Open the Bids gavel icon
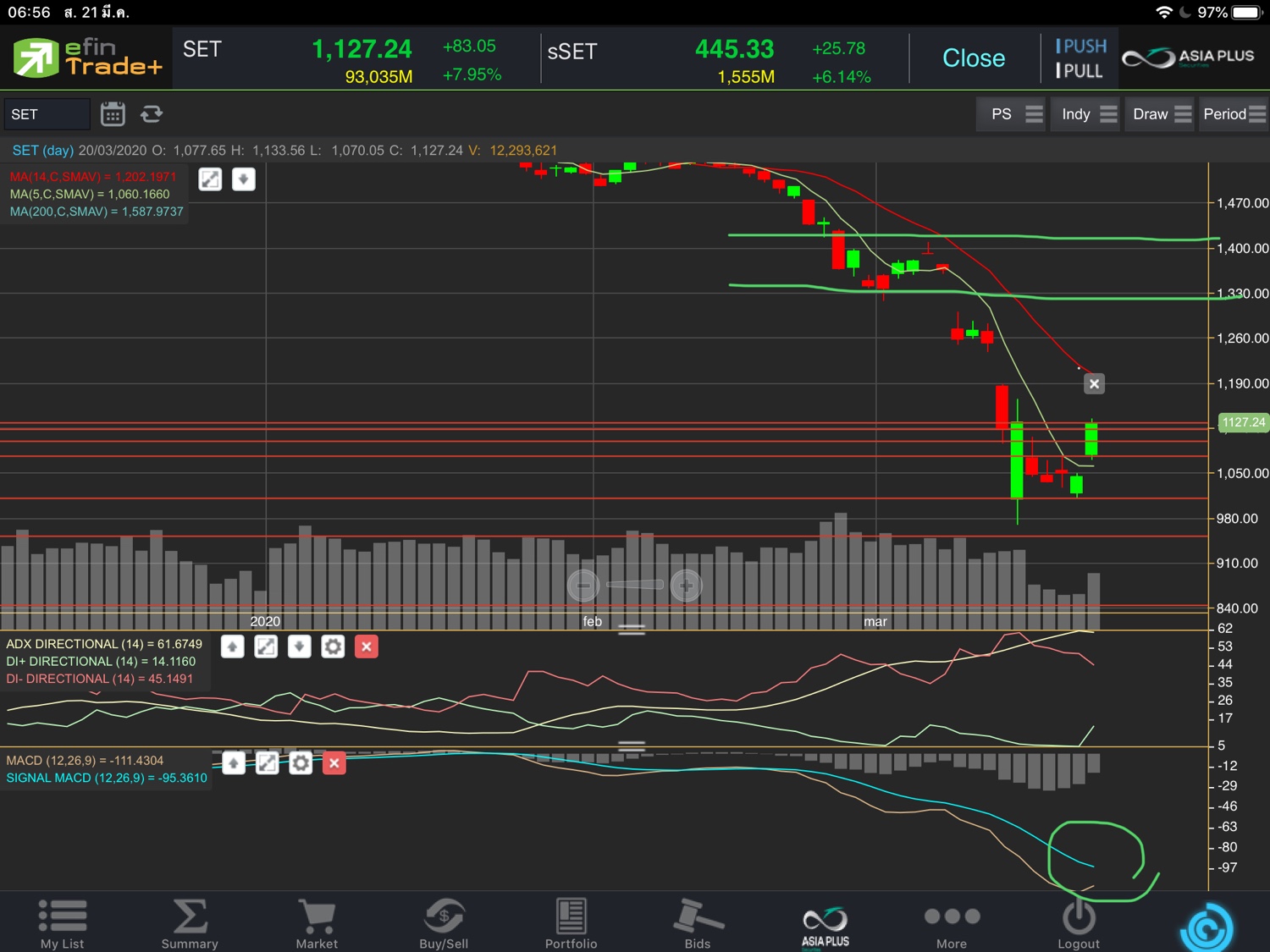The height and width of the screenshot is (952, 1270). [698, 924]
